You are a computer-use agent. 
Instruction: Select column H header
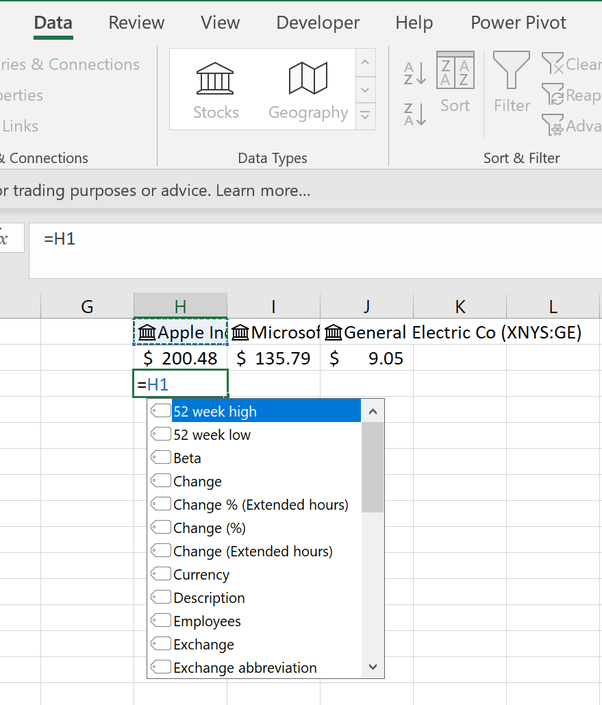click(180, 306)
